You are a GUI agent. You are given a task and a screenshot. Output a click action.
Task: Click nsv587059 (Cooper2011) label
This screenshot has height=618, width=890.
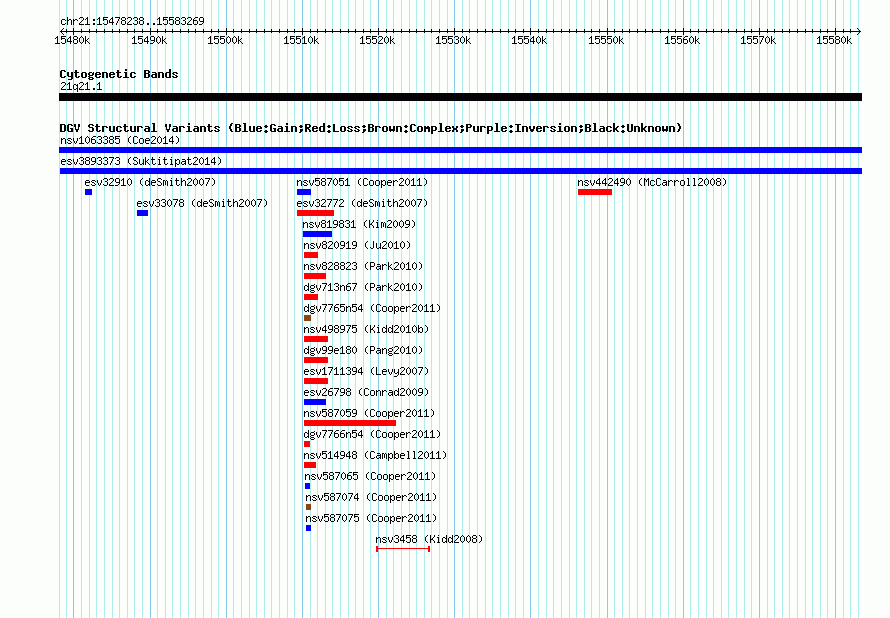pos(369,413)
